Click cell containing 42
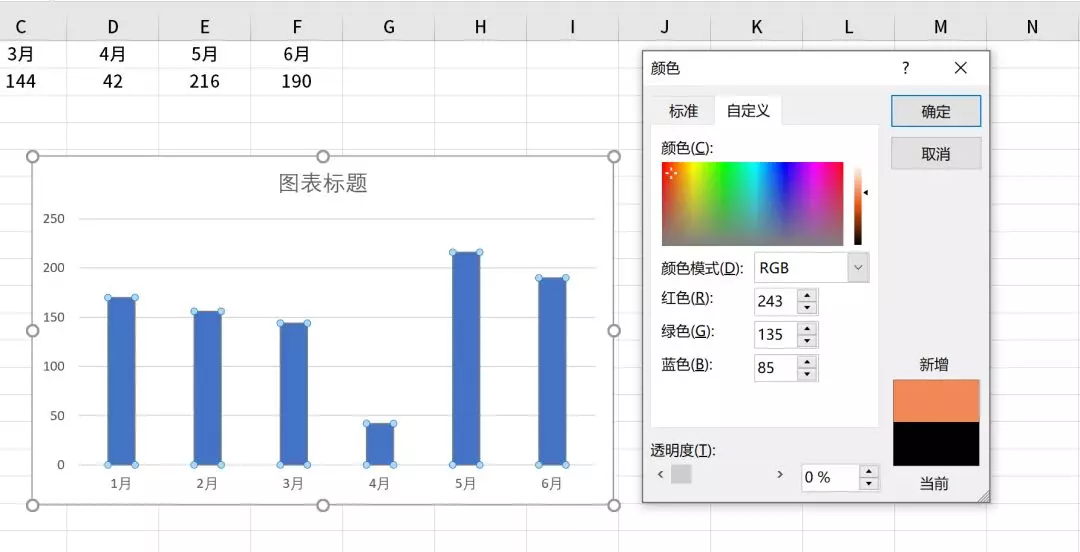 point(113,81)
